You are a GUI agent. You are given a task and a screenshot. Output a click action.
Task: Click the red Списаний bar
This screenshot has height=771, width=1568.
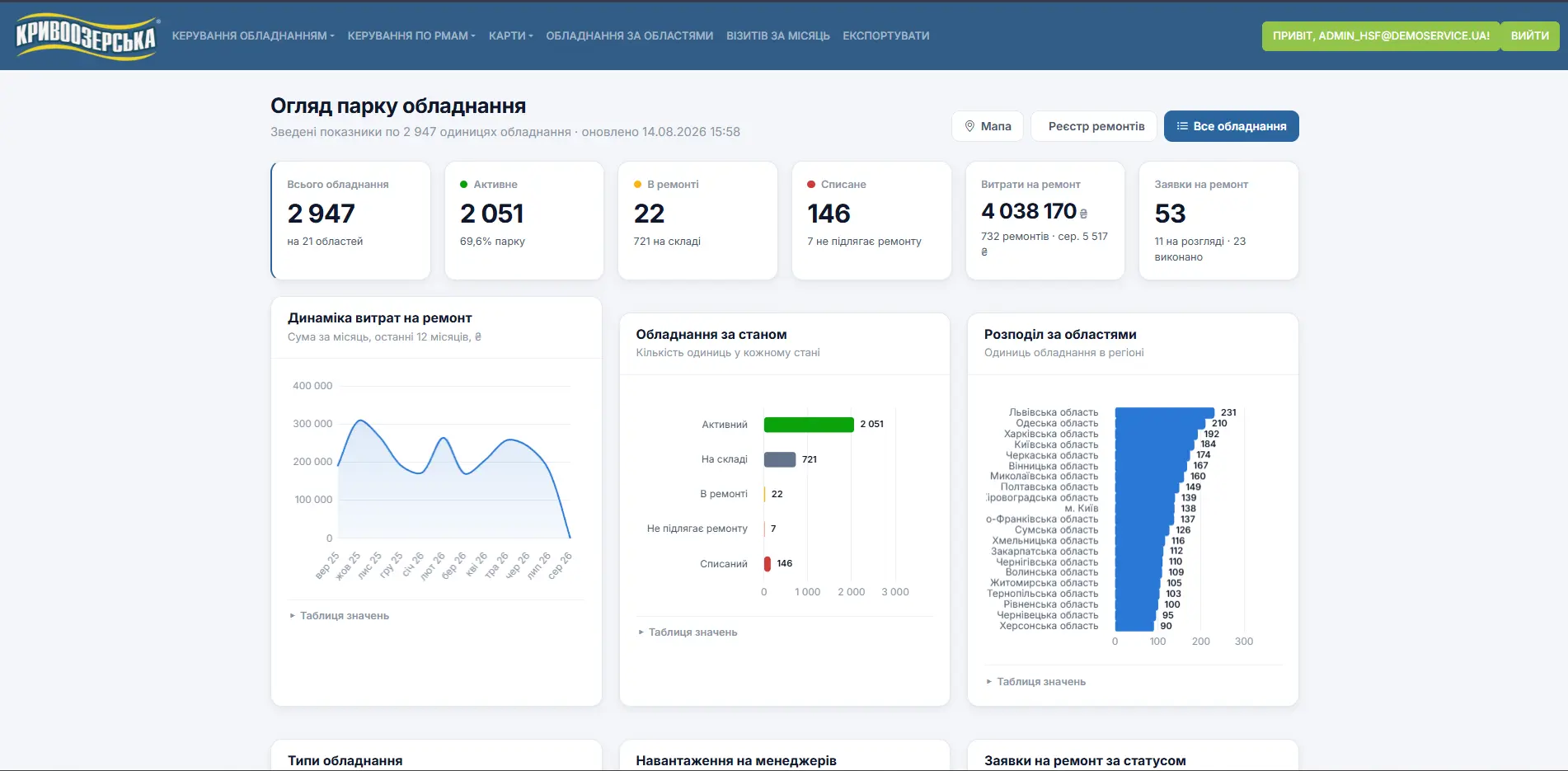(x=768, y=564)
